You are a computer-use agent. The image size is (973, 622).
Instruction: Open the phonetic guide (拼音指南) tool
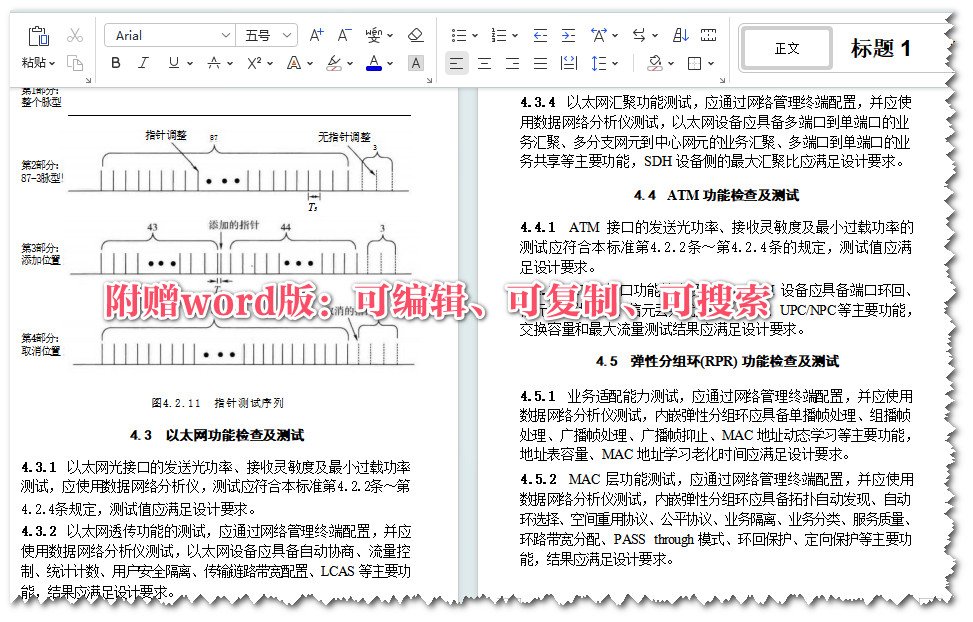tap(373, 35)
